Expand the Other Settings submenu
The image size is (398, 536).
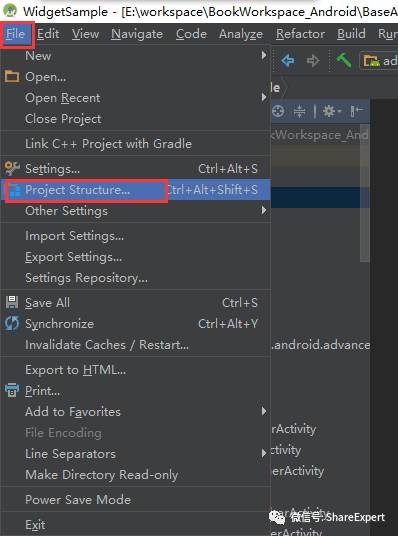(x=135, y=211)
